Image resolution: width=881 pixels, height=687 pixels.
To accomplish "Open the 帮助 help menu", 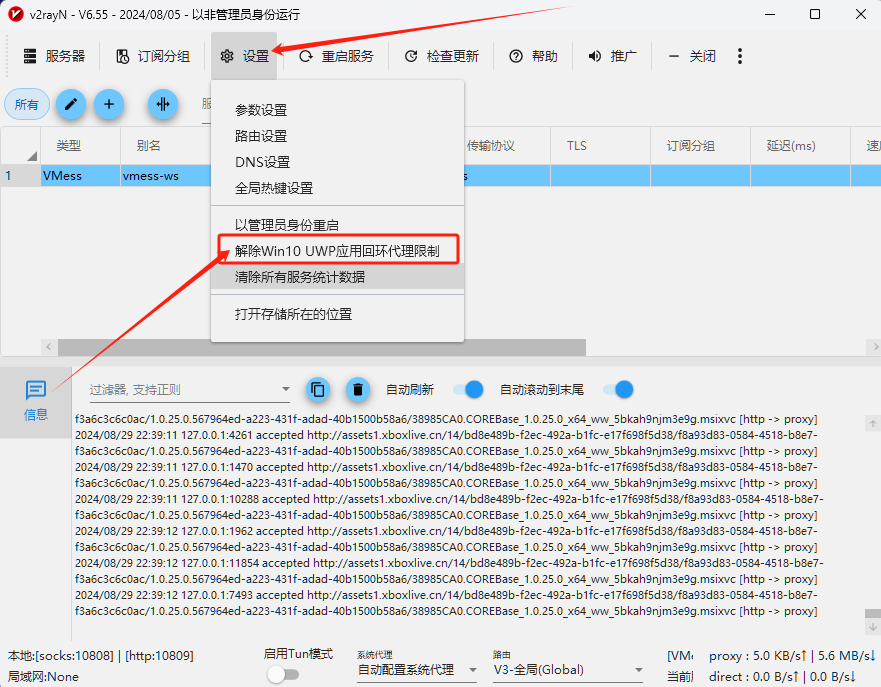I will pos(534,56).
